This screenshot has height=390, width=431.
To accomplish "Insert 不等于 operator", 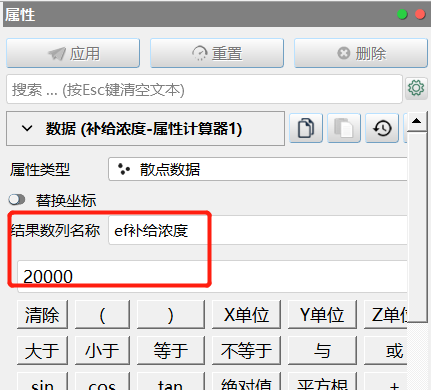I will [246, 350].
